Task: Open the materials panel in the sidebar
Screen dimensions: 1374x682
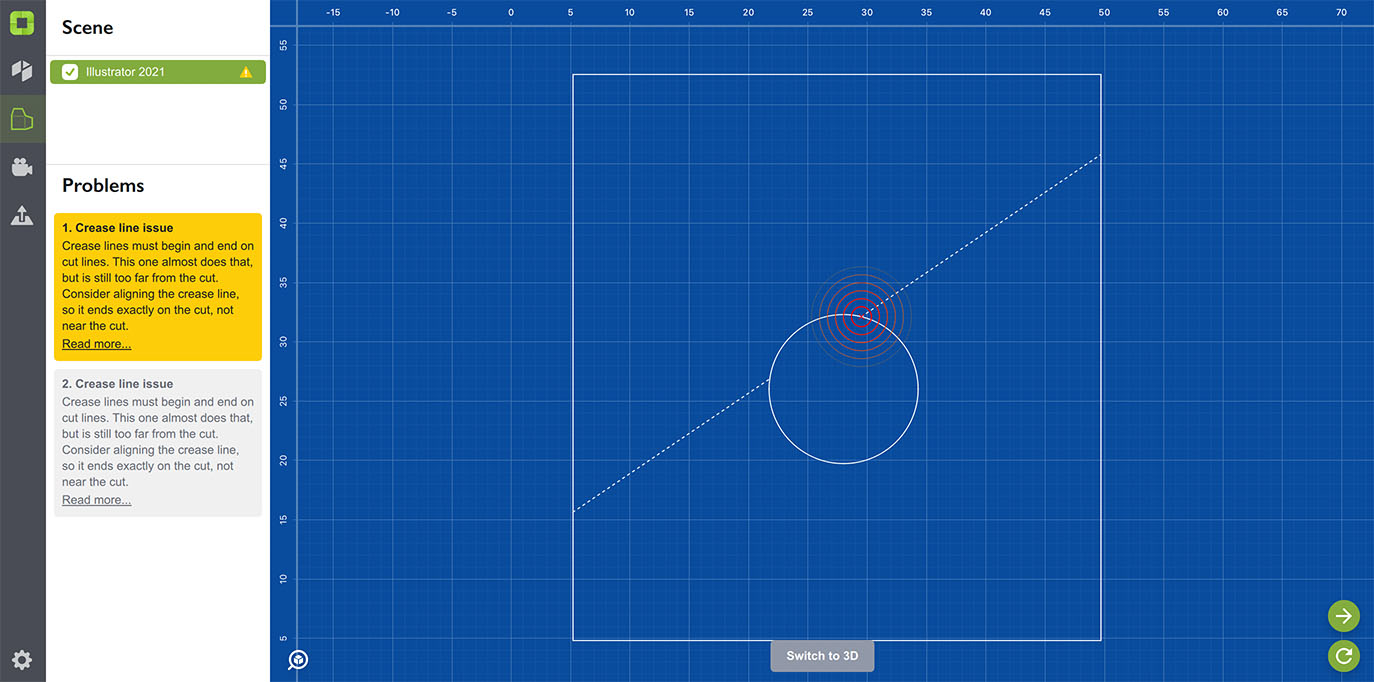Action: 22,70
